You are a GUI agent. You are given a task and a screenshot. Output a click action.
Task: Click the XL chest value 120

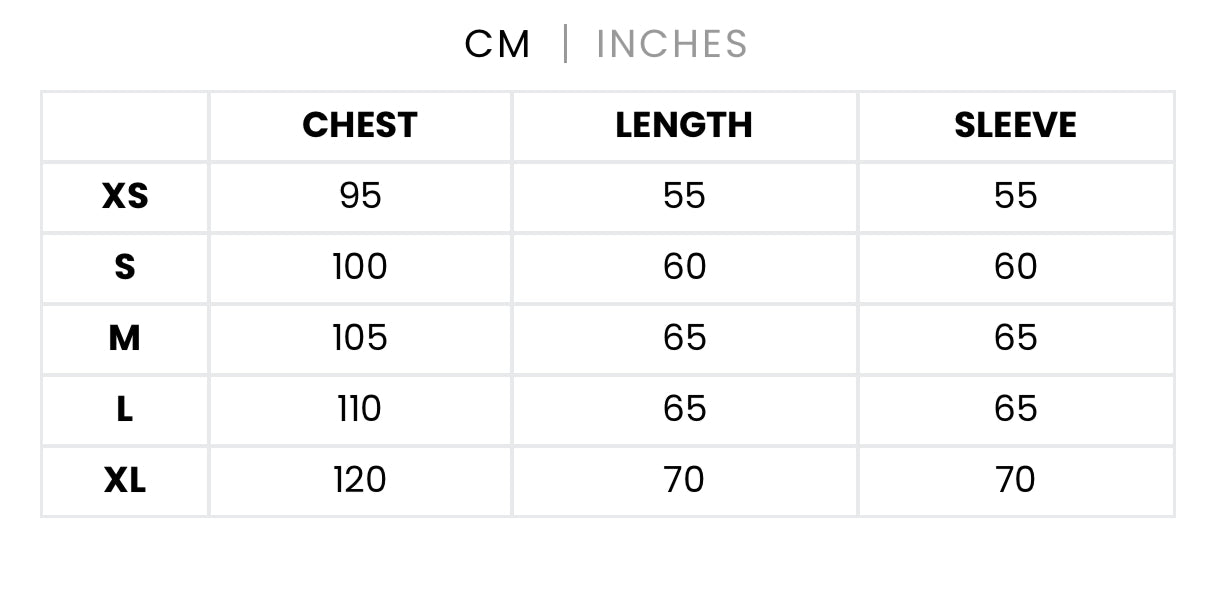point(360,480)
